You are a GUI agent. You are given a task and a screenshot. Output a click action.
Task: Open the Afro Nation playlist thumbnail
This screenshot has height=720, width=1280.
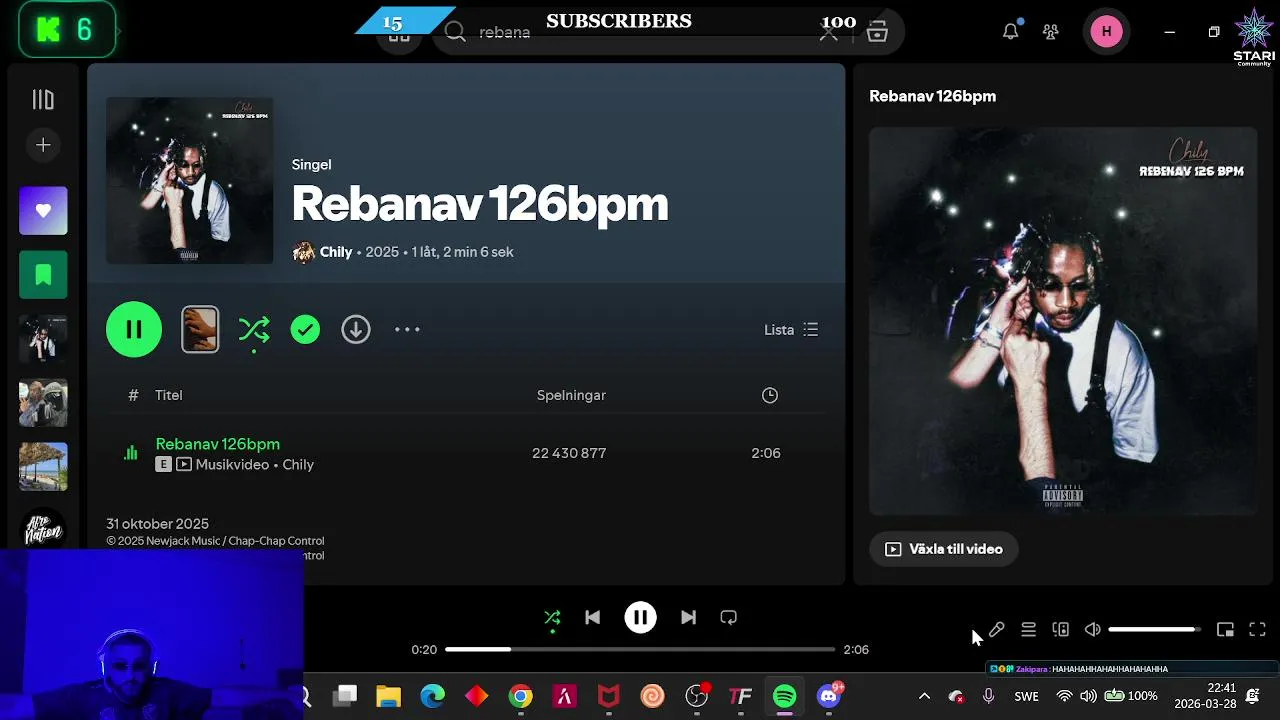(x=43, y=529)
